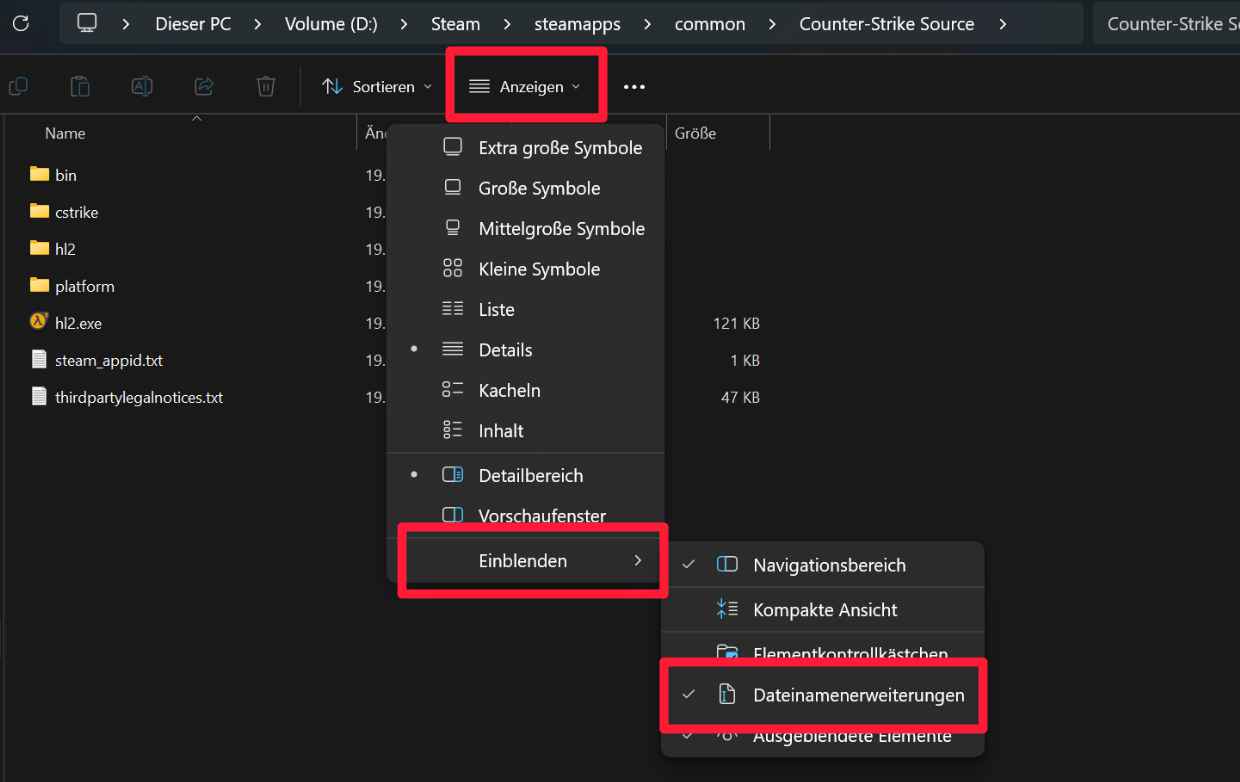Viewport: 1240px width, 782px height.
Task: Select Mittelgroße Symbole view
Action: pos(526,229)
